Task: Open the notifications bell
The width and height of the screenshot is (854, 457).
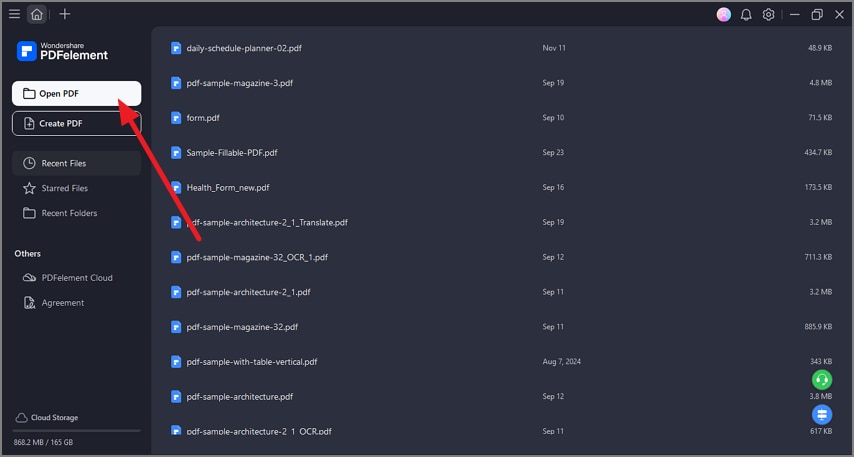Action: coord(746,14)
